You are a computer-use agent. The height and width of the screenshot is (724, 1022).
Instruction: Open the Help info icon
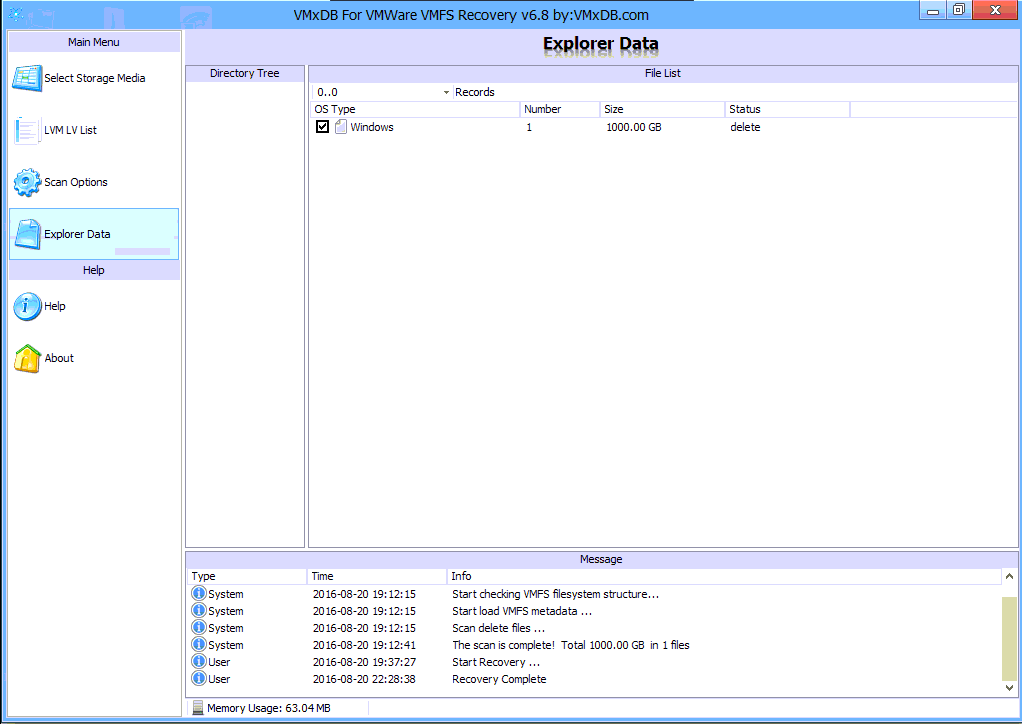coord(27,306)
